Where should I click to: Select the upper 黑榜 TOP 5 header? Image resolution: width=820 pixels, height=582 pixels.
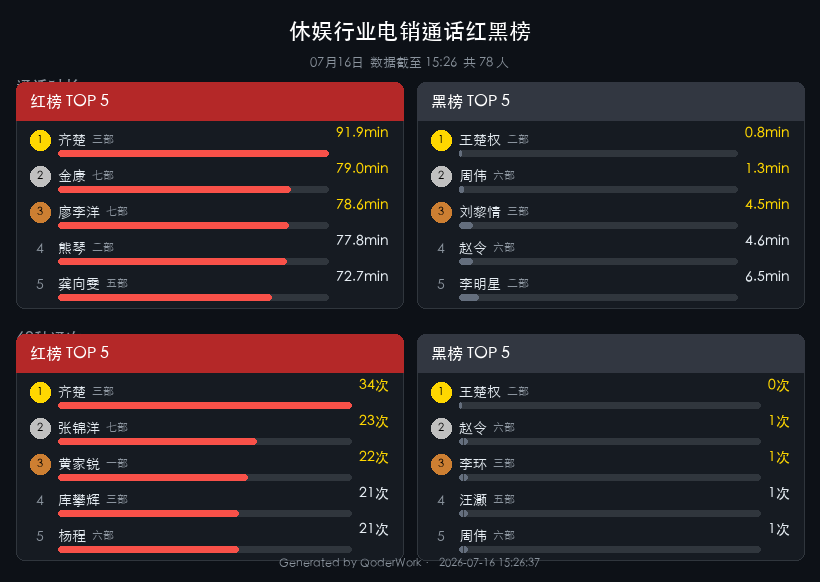click(611, 101)
